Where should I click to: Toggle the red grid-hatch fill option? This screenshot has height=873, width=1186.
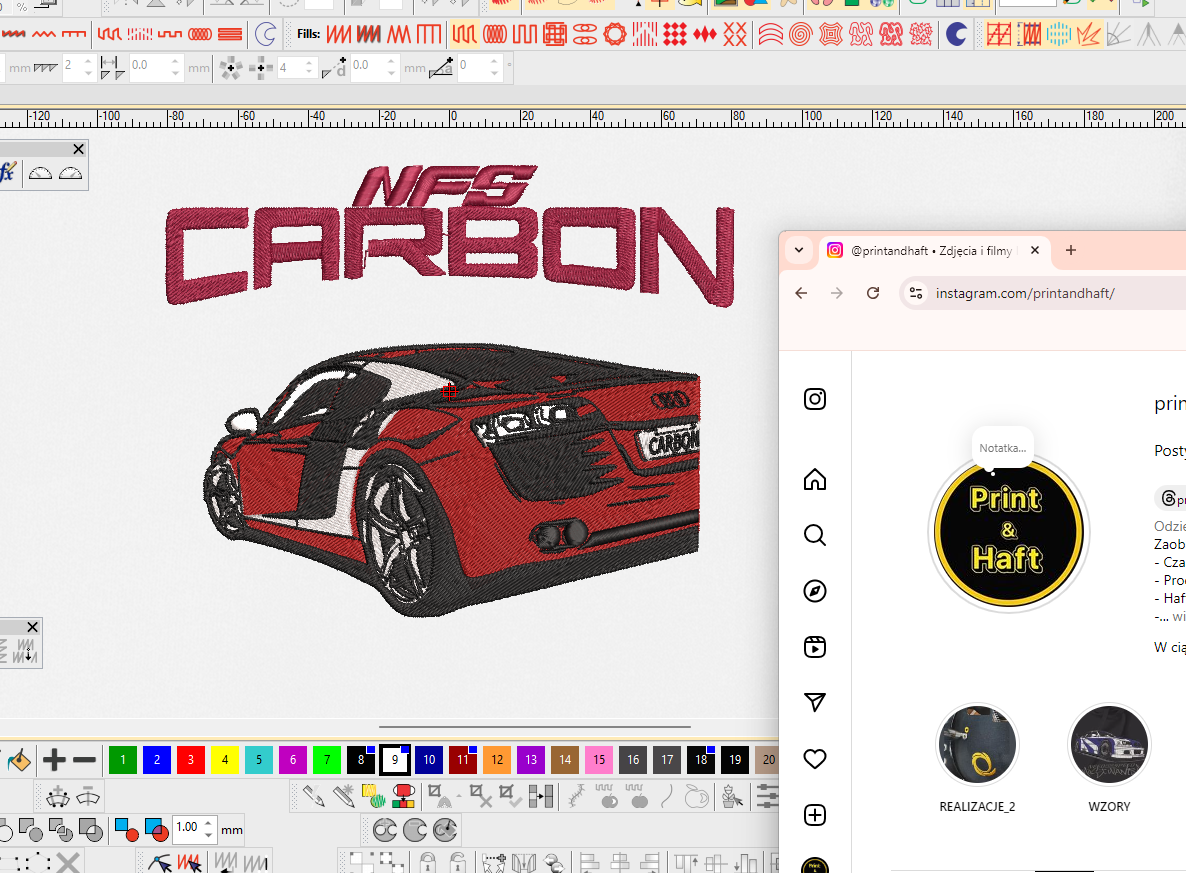998,34
